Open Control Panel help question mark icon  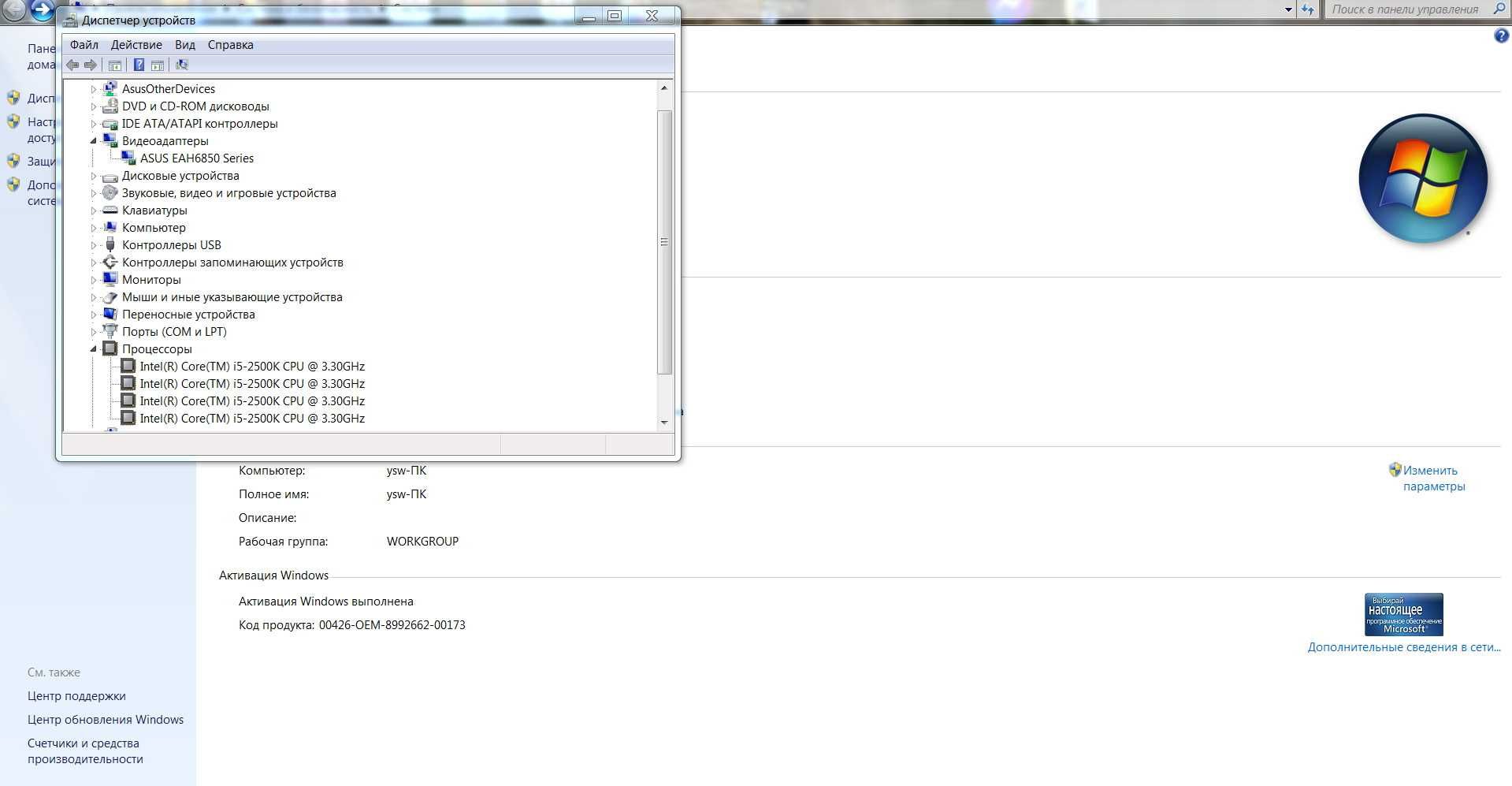tap(1501, 36)
